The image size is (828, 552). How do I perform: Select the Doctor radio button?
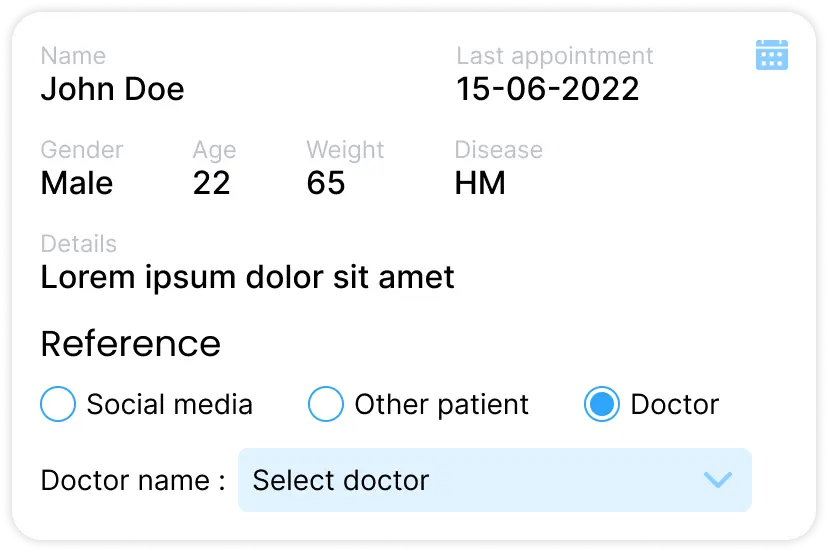[x=602, y=405]
